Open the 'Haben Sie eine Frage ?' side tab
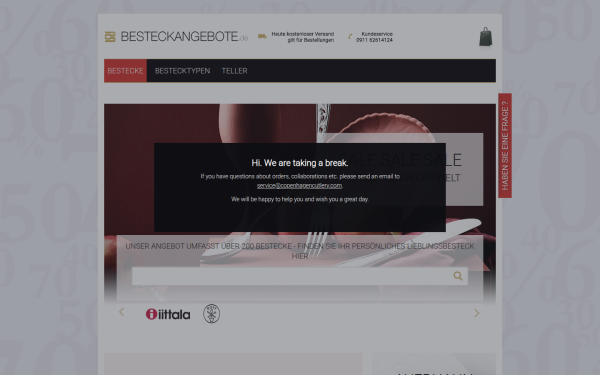The image size is (600, 375). click(505, 145)
